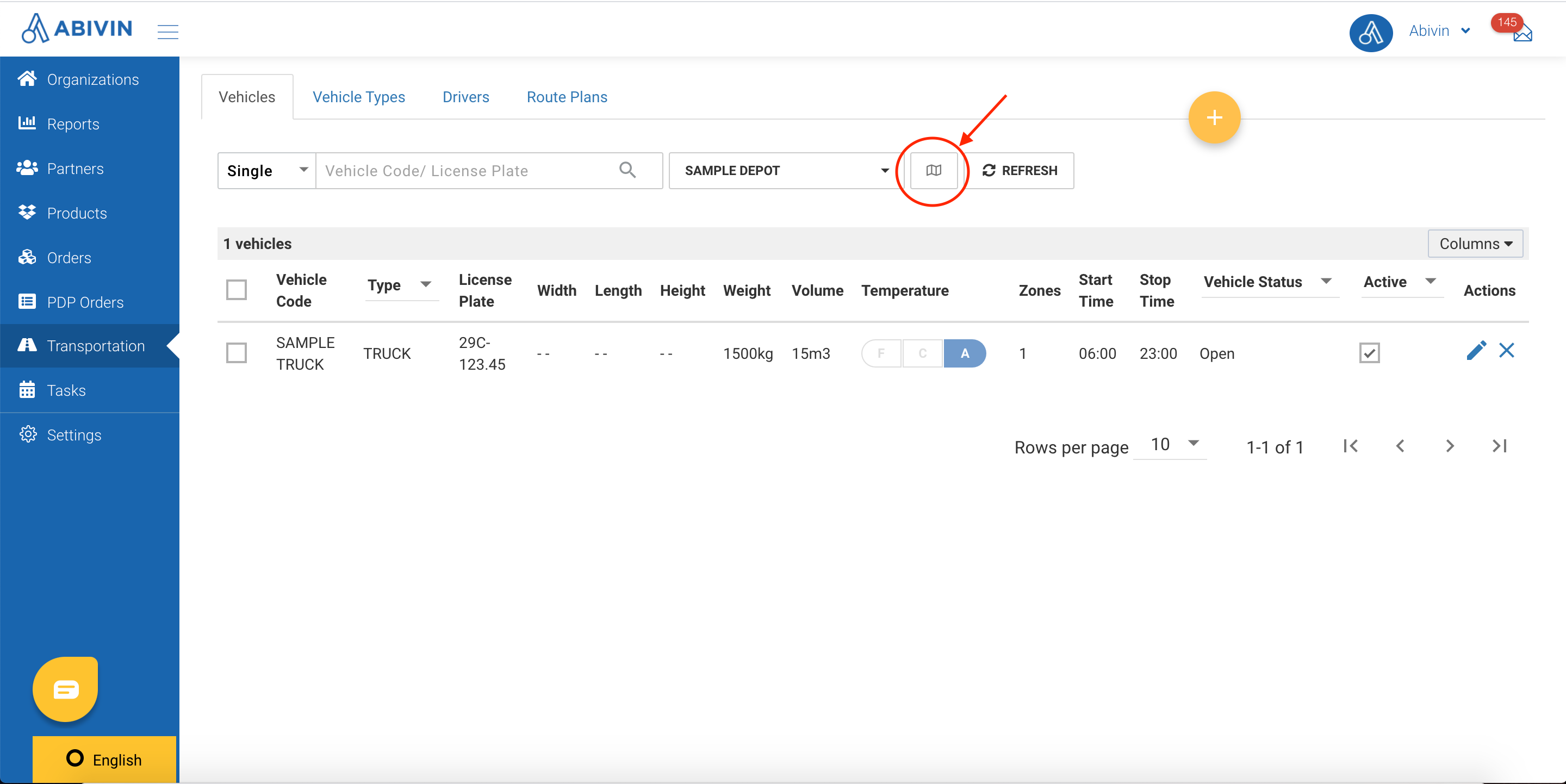Click the Abivin logo

coord(77,29)
